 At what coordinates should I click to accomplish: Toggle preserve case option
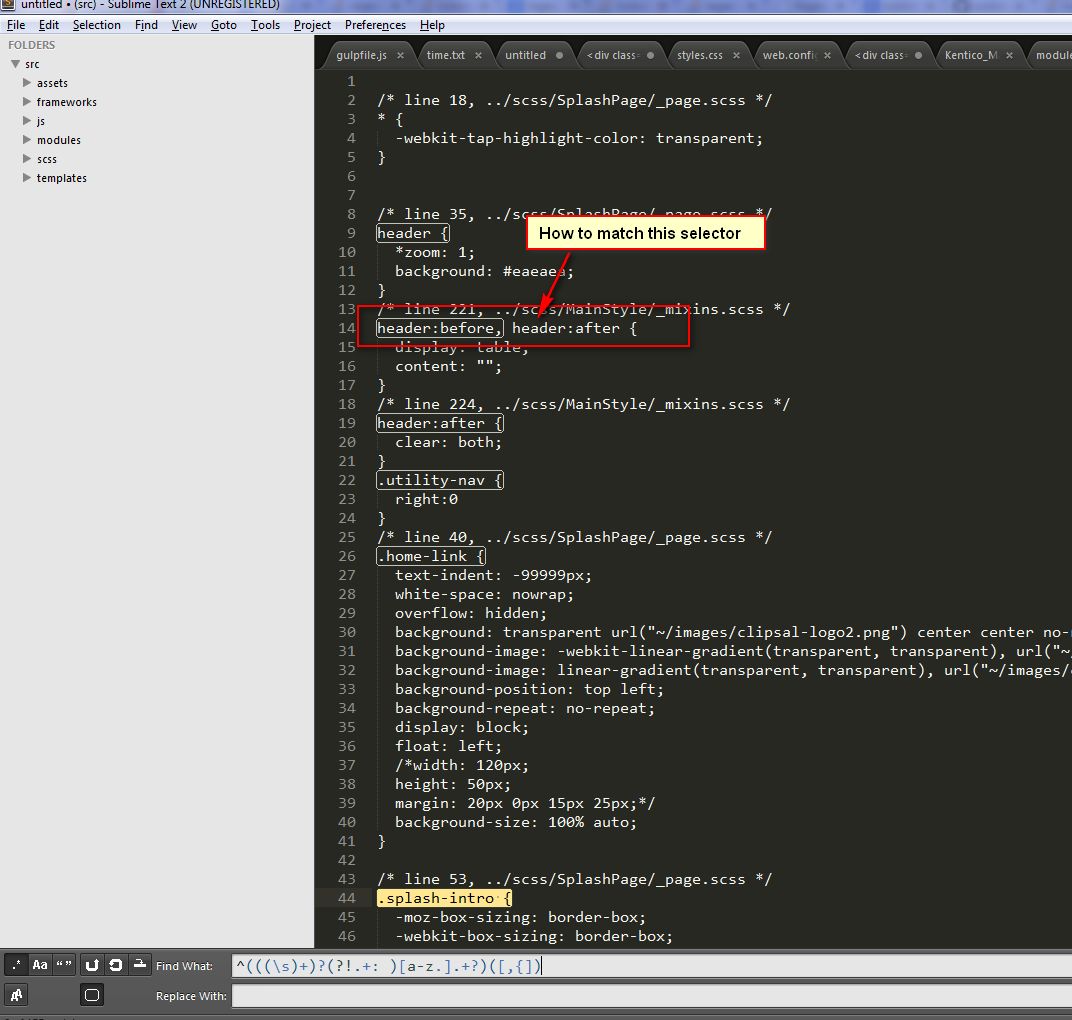click(16, 995)
